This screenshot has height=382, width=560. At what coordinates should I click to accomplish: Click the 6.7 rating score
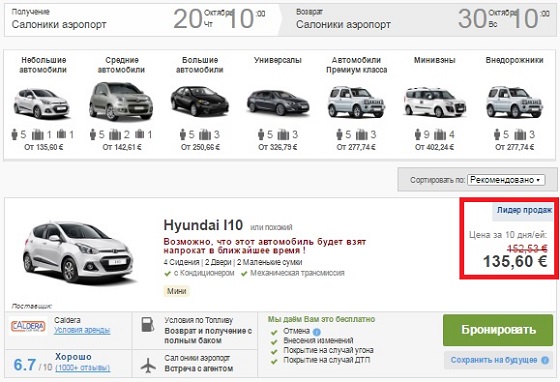(x=25, y=365)
